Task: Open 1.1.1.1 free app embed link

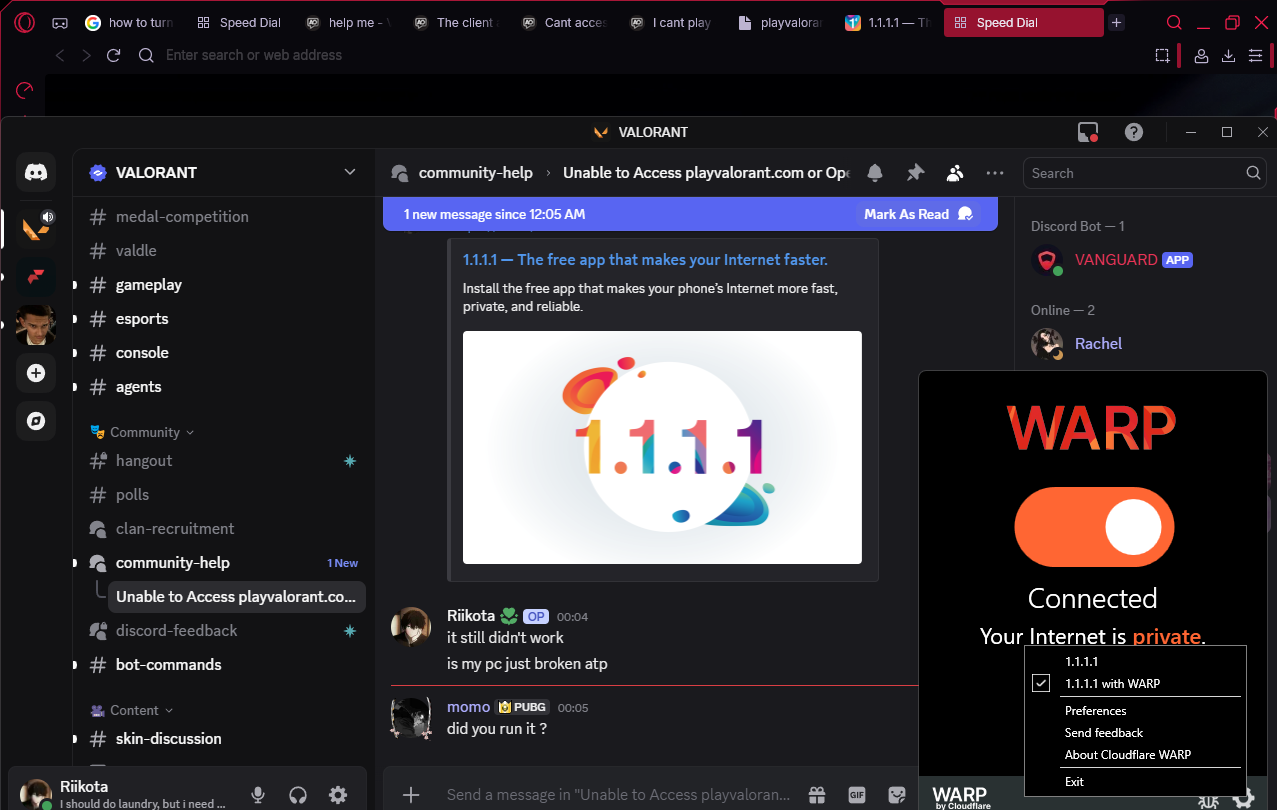Action: point(645,260)
